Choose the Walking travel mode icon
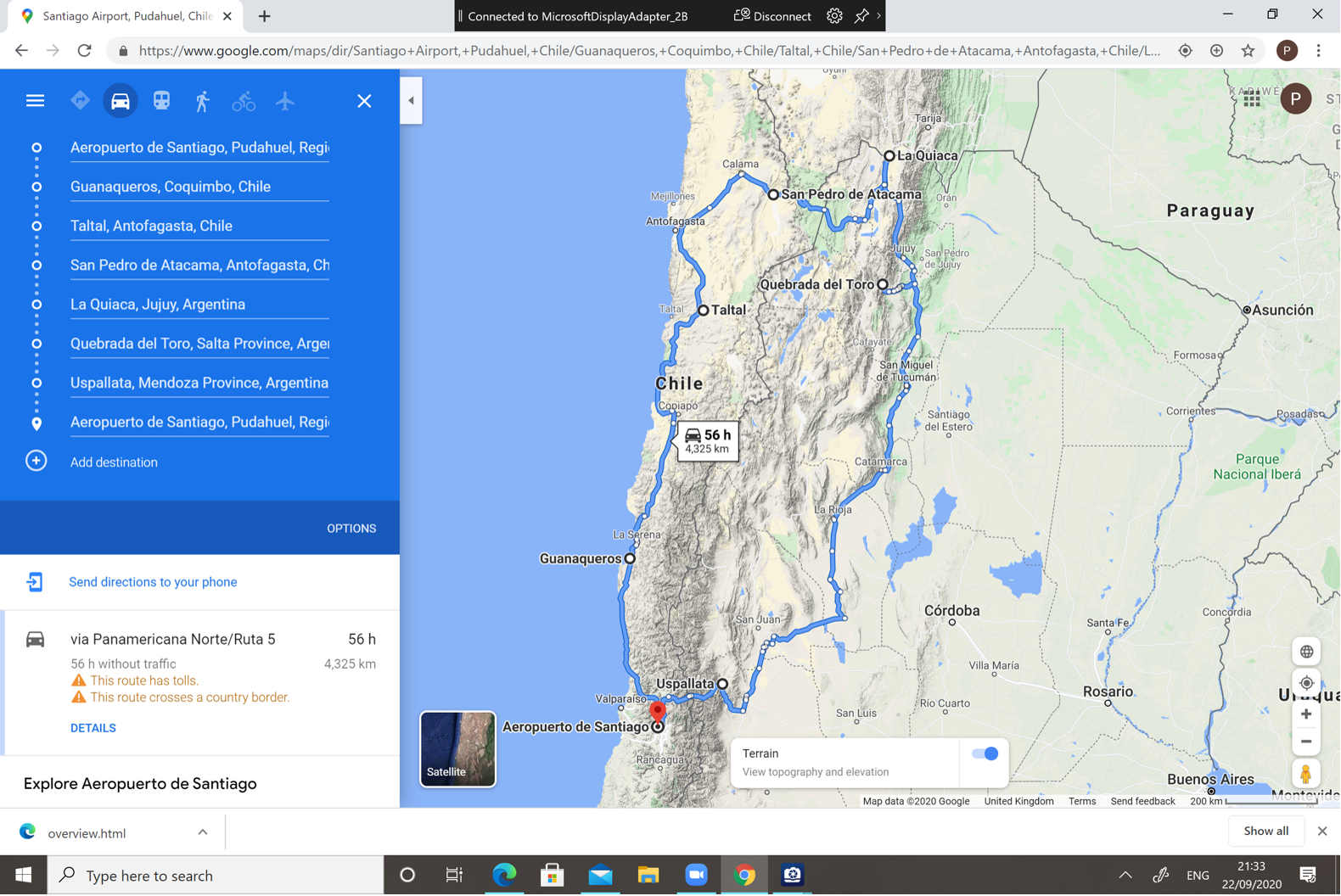The image size is (1341, 896). coord(202,101)
